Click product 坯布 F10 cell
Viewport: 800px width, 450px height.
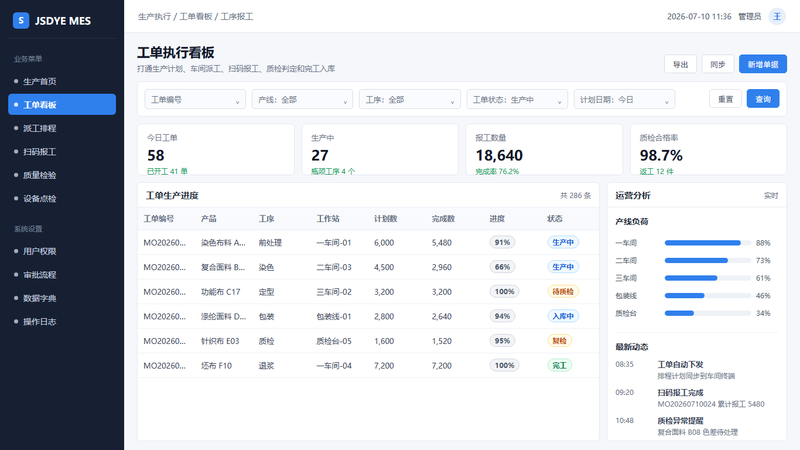pyautogui.click(x=216, y=365)
